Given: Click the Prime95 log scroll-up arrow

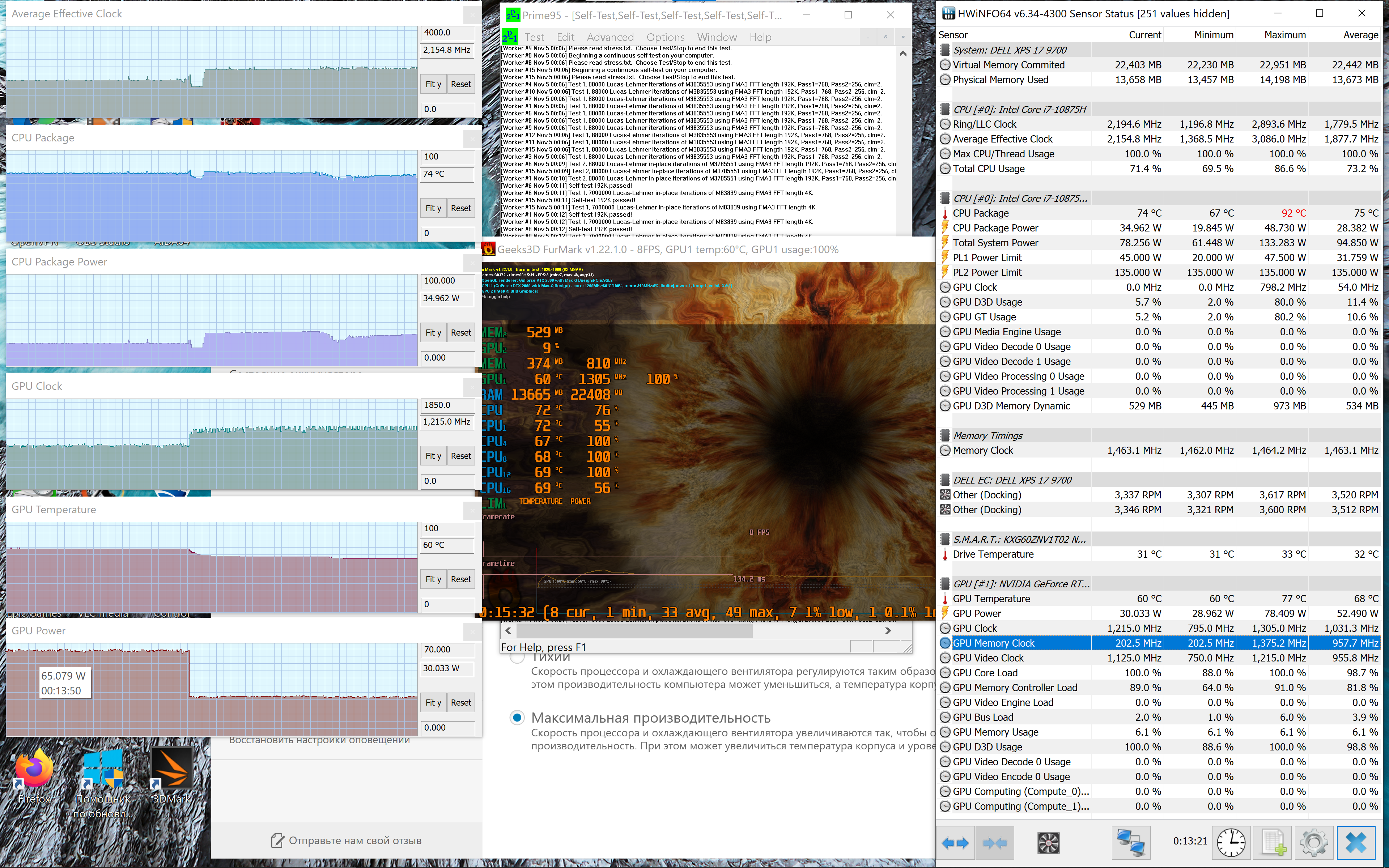Looking at the screenshot, I should coord(903,54).
